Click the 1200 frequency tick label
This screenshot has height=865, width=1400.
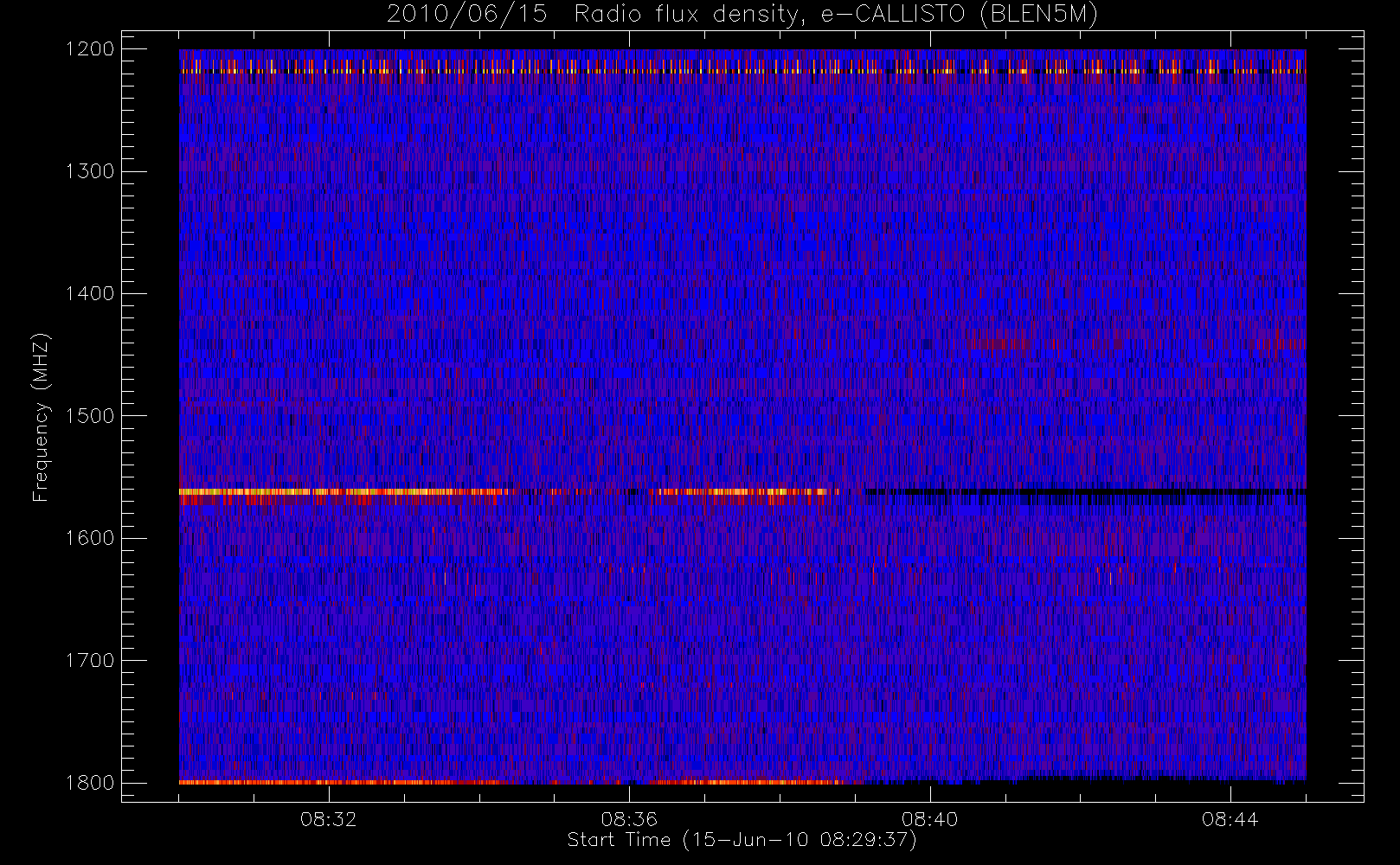point(90,49)
